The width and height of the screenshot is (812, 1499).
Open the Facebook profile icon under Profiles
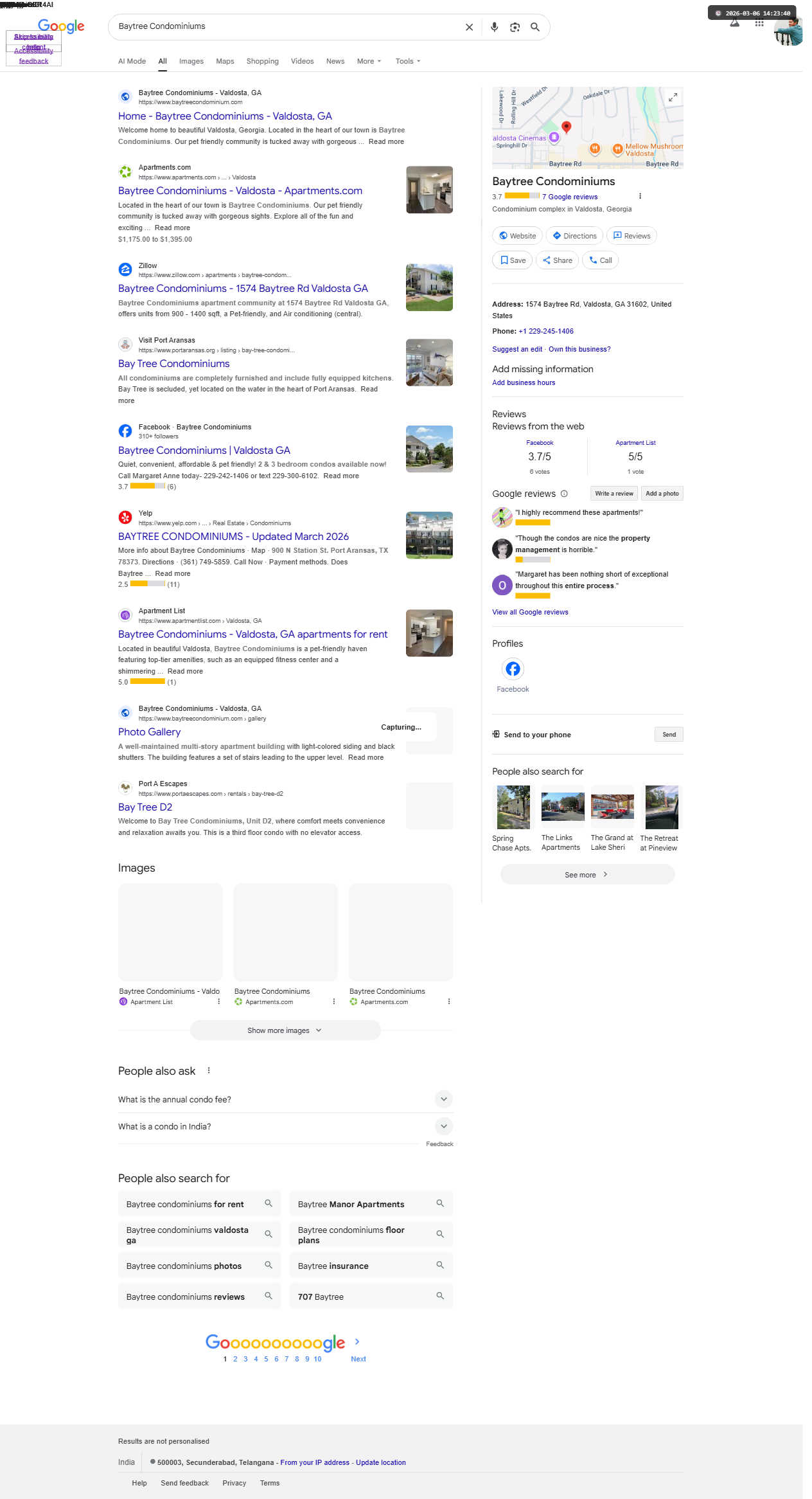(x=513, y=669)
